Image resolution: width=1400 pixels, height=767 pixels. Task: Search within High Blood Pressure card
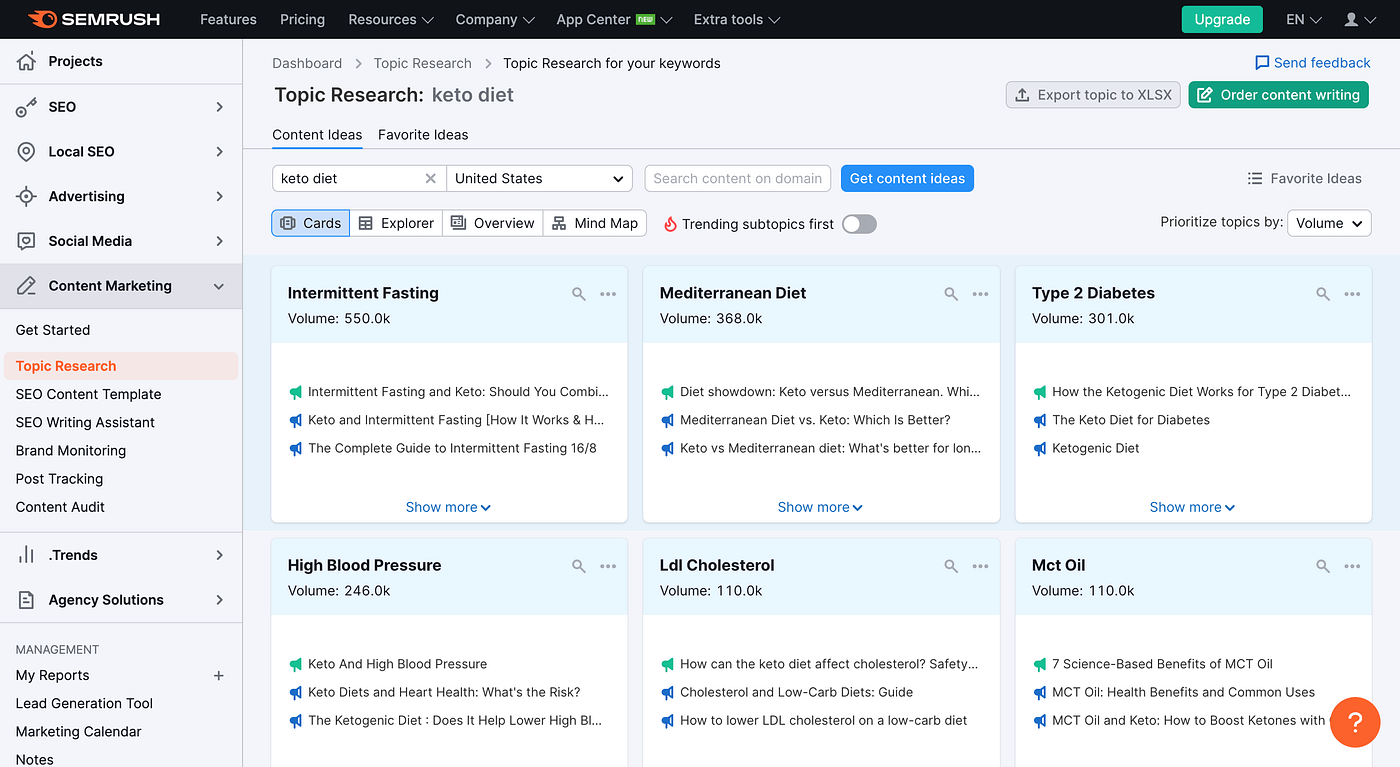579,566
